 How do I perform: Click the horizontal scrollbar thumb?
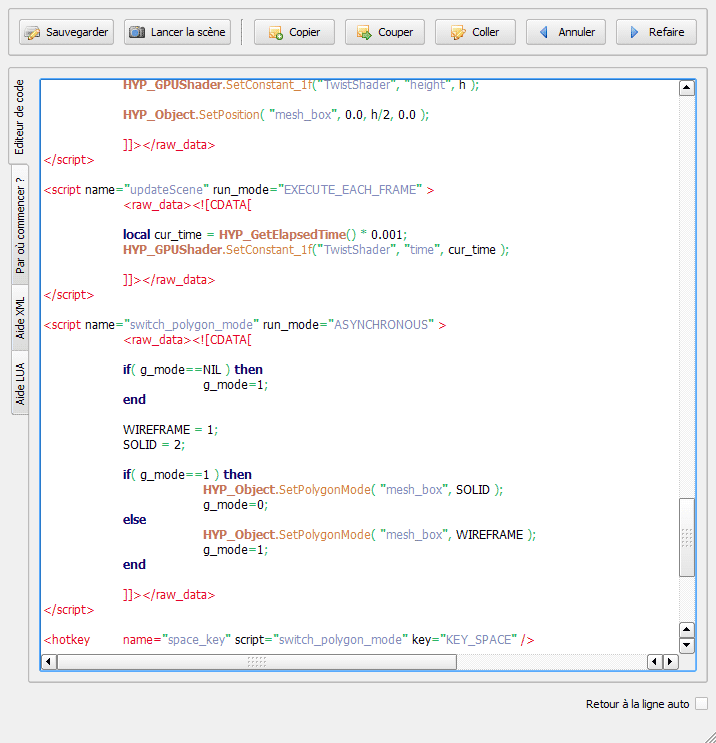click(257, 661)
